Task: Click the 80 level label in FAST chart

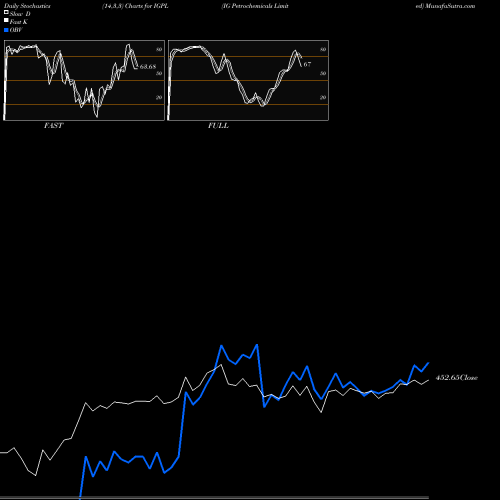Action: coord(159,49)
